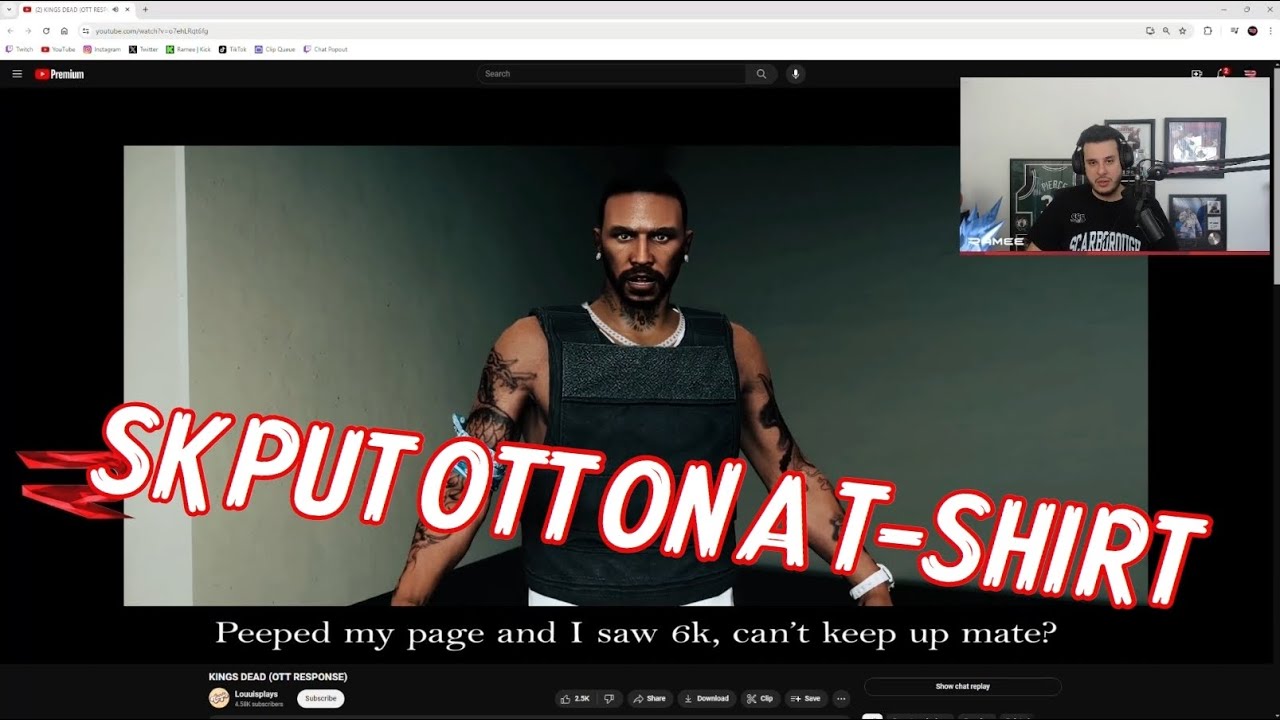Click the Clip button
This screenshot has width=1280, height=720.
pyautogui.click(x=760, y=699)
